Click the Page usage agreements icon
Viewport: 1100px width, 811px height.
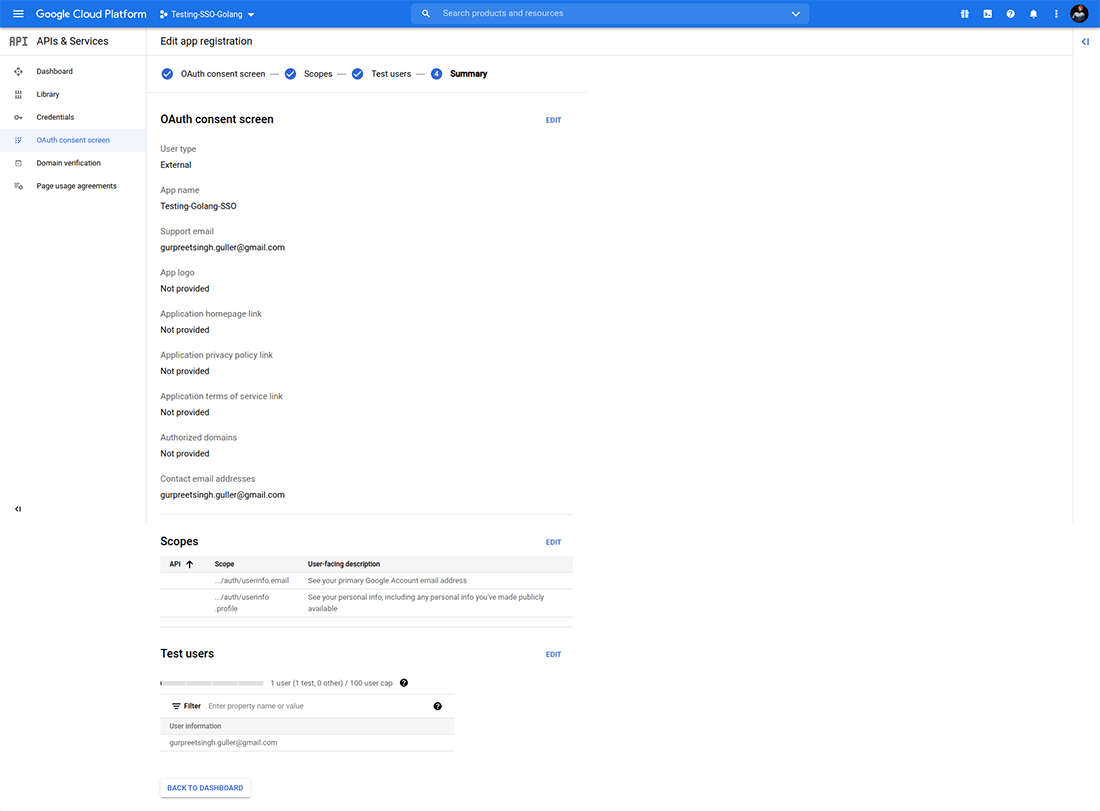(18, 186)
